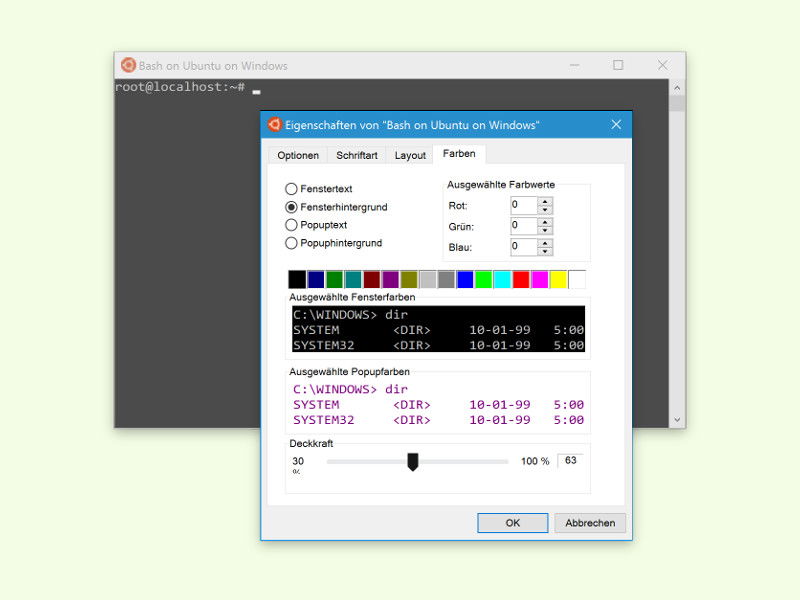Pick the teal color swatch
800x600 pixels.
tap(353, 280)
